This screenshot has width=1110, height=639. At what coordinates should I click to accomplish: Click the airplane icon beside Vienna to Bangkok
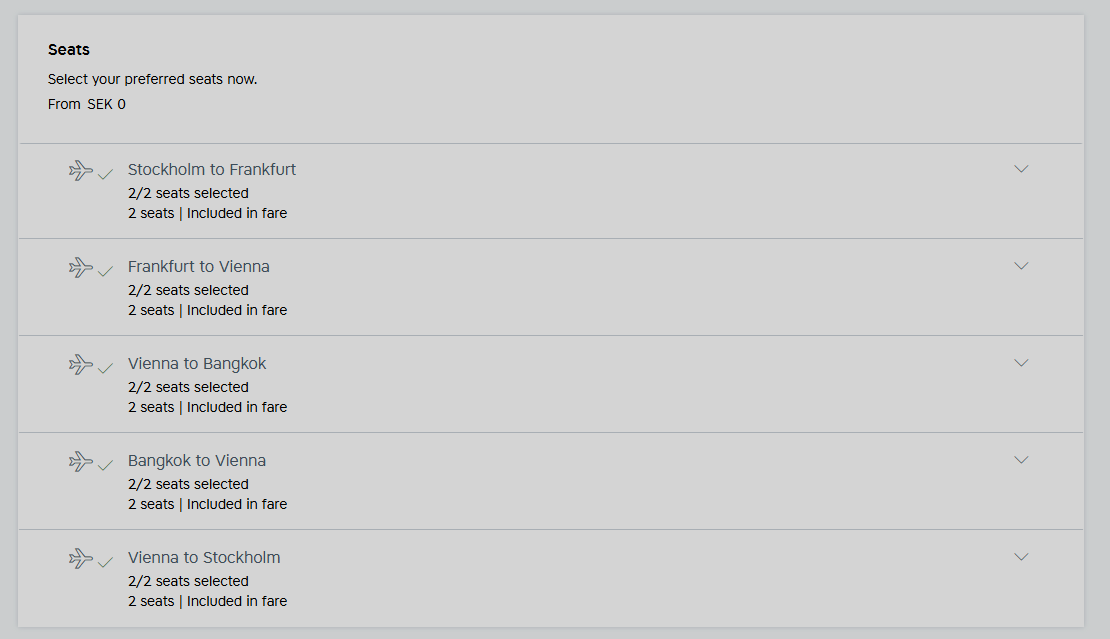coord(80,364)
